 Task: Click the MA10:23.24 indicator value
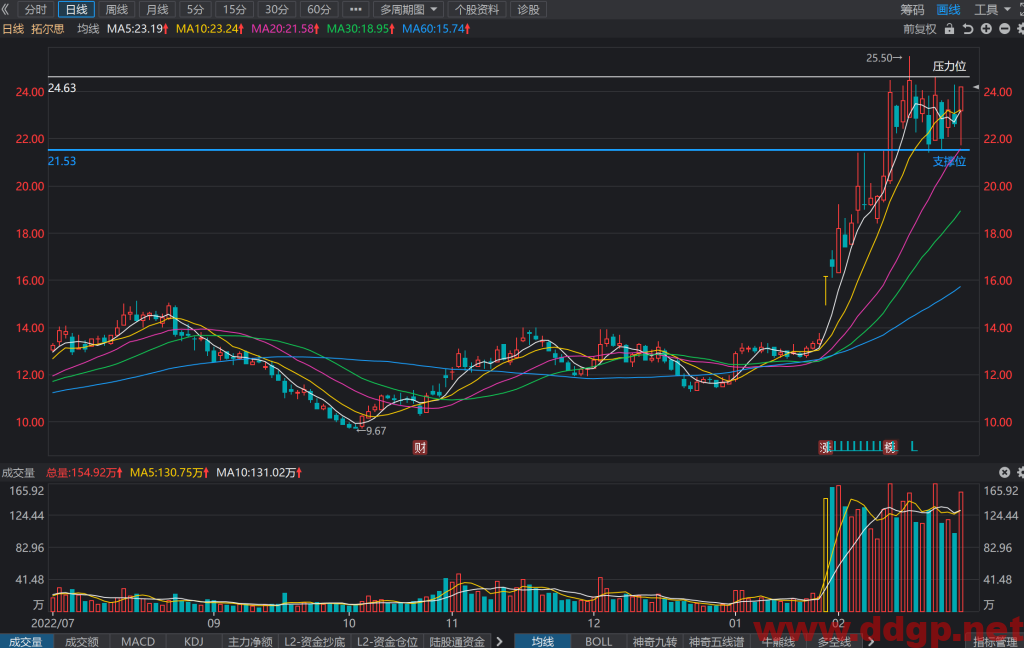210,29
